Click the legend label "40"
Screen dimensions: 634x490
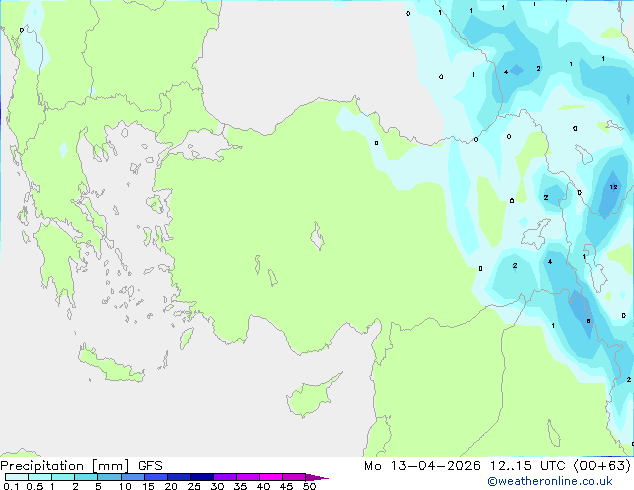coord(263,486)
